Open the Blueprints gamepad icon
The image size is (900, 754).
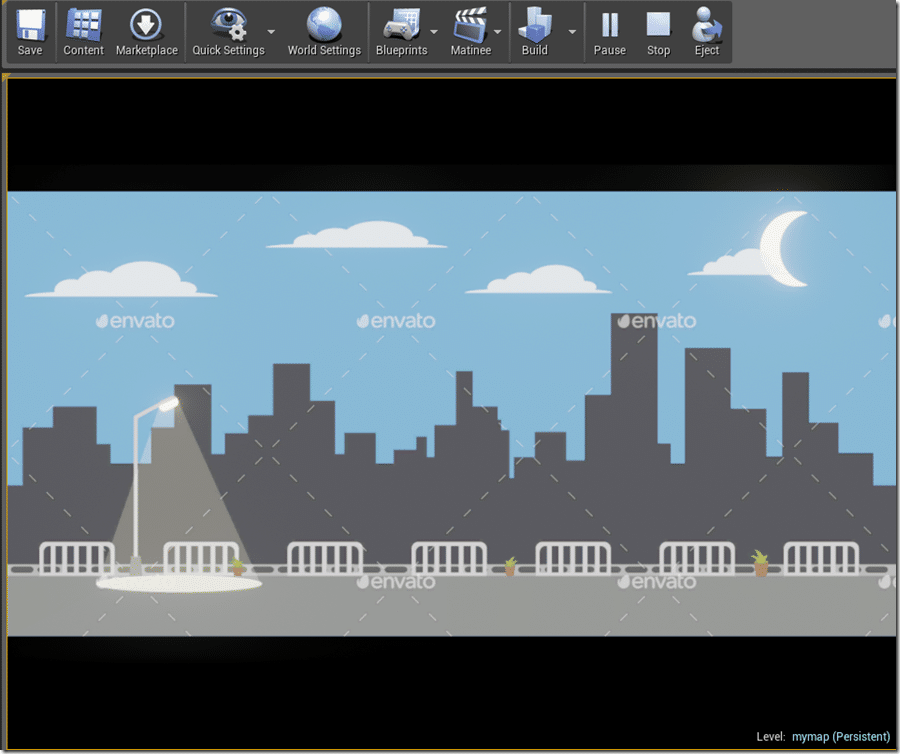pos(402,24)
